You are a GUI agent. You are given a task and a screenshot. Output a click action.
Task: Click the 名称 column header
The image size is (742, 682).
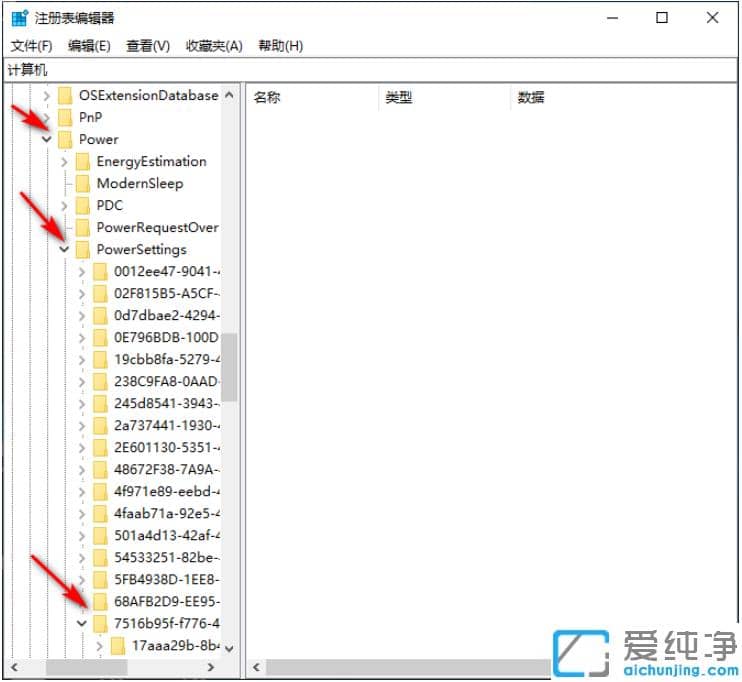tap(267, 97)
